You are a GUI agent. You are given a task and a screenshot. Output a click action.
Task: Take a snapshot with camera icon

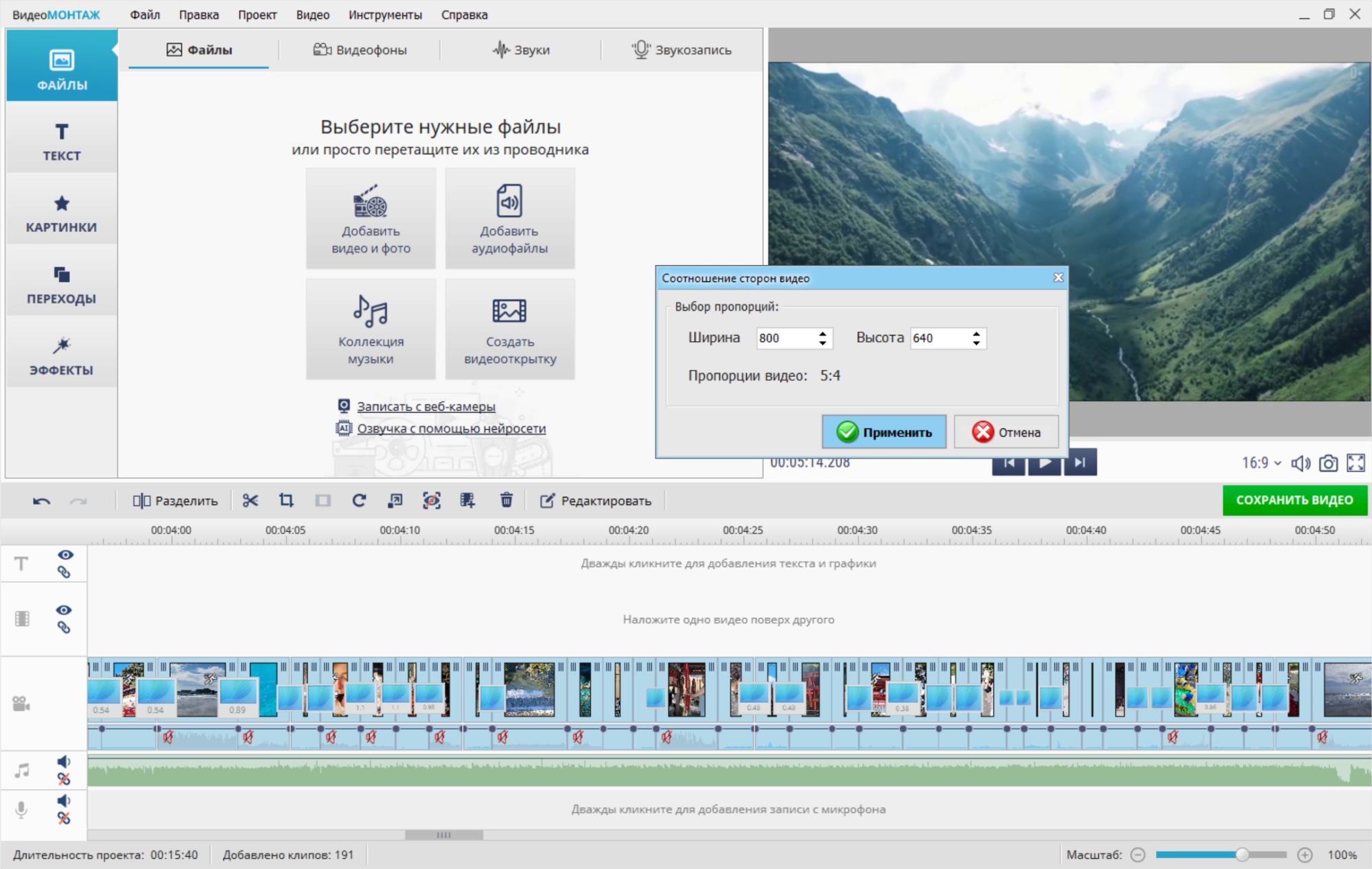pos(1328,463)
